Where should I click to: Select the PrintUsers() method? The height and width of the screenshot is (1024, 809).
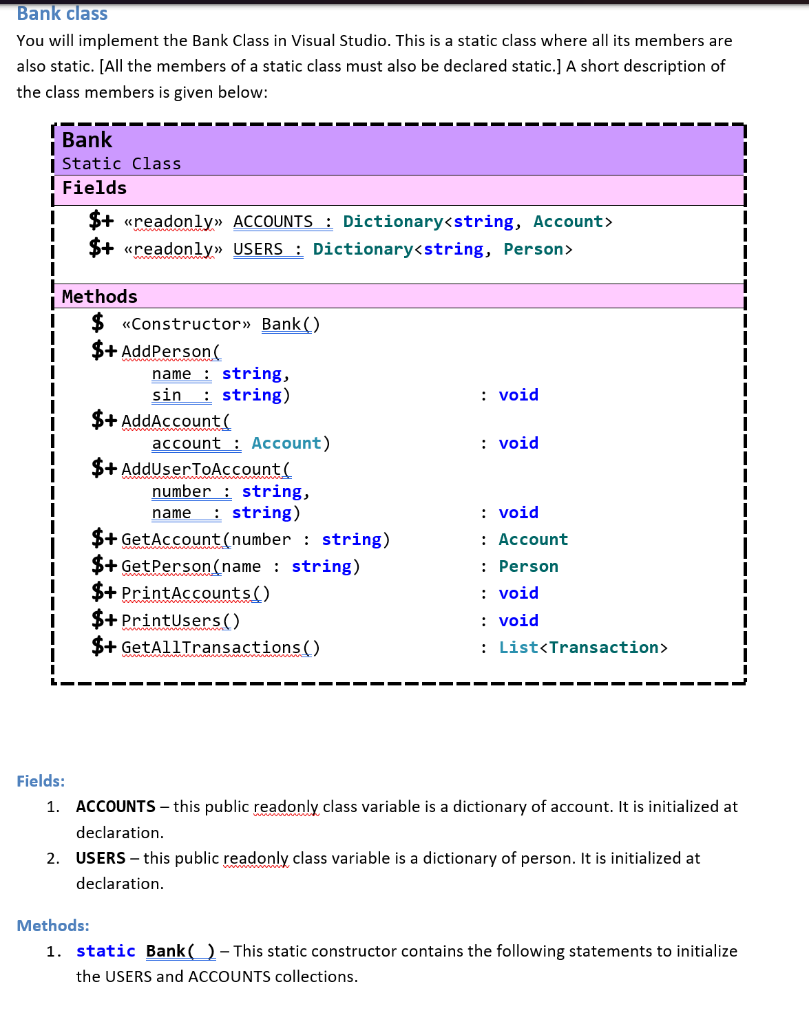(x=181, y=620)
